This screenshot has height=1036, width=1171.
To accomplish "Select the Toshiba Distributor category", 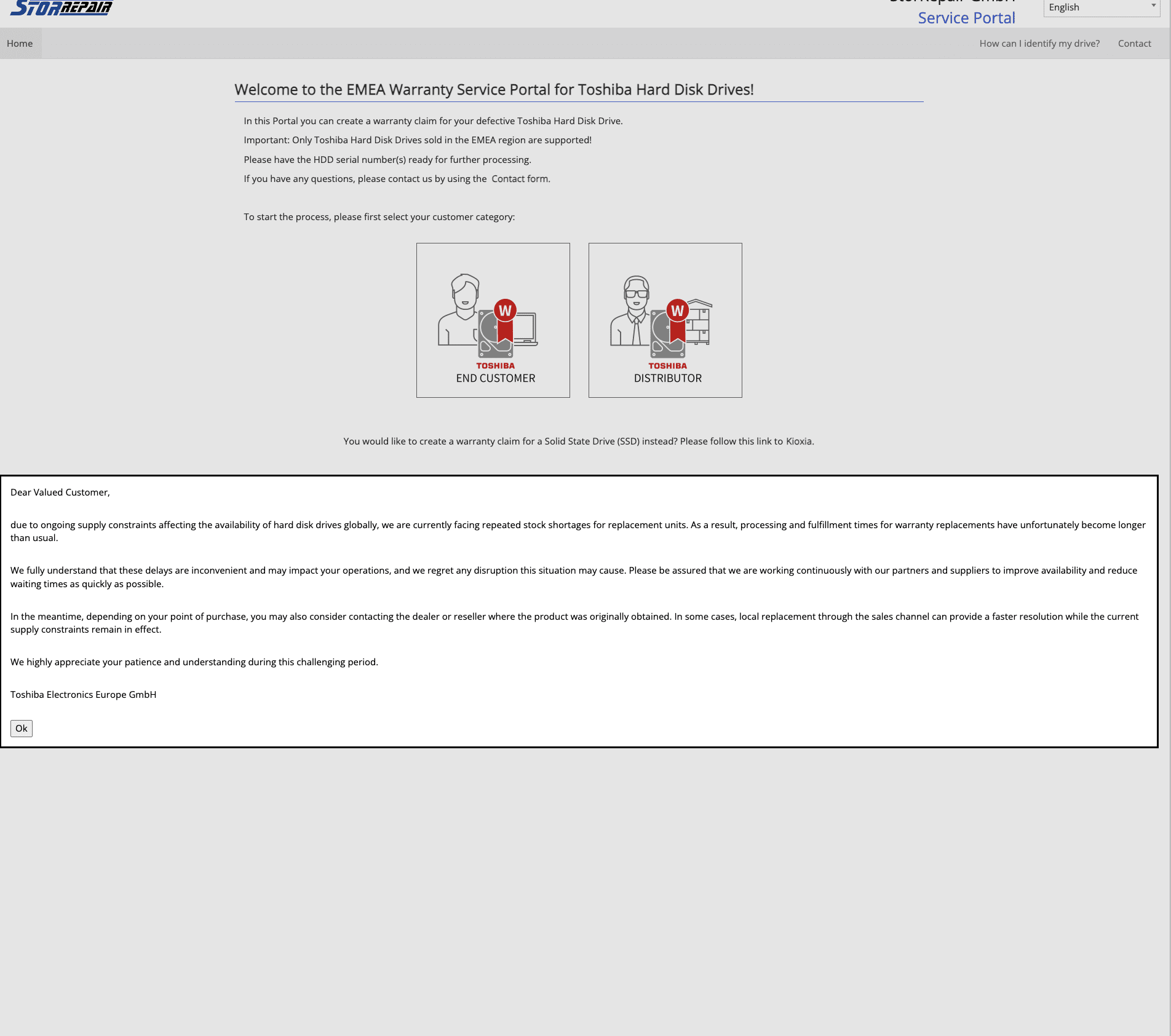I will tap(665, 320).
